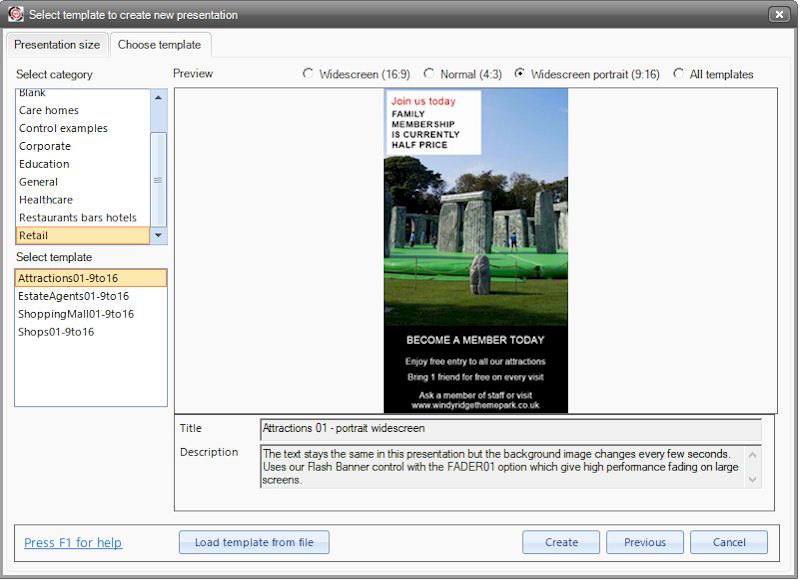Click Load template from file button
The image size is (800, 580).
254,542
